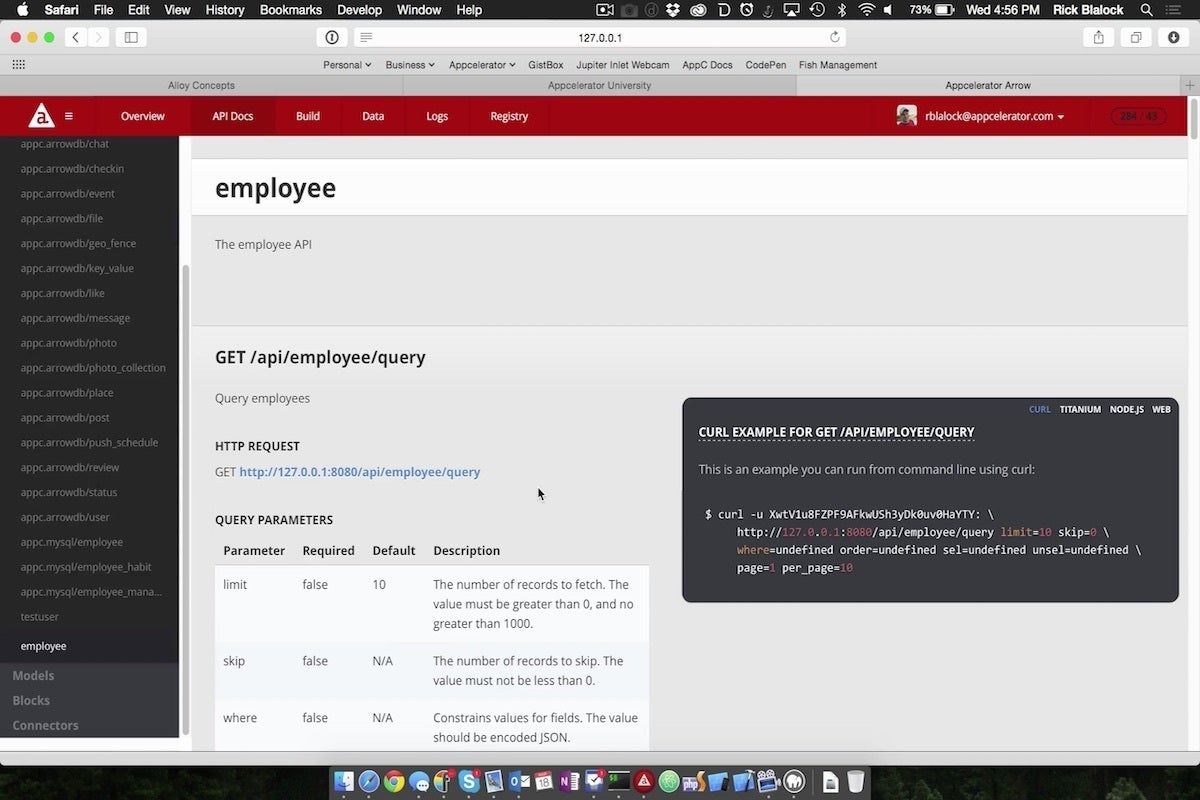
Task: Click the 127.0.0.1 address bar
Action: (x=600, y=37)
